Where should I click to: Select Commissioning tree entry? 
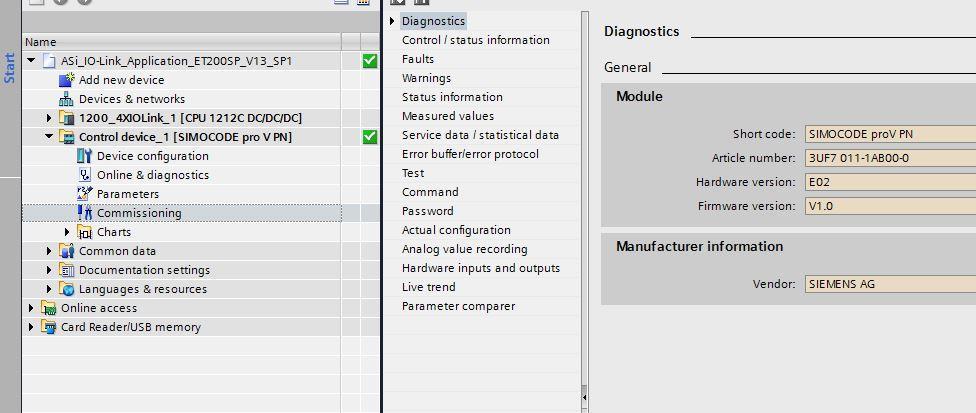point(139,213)
